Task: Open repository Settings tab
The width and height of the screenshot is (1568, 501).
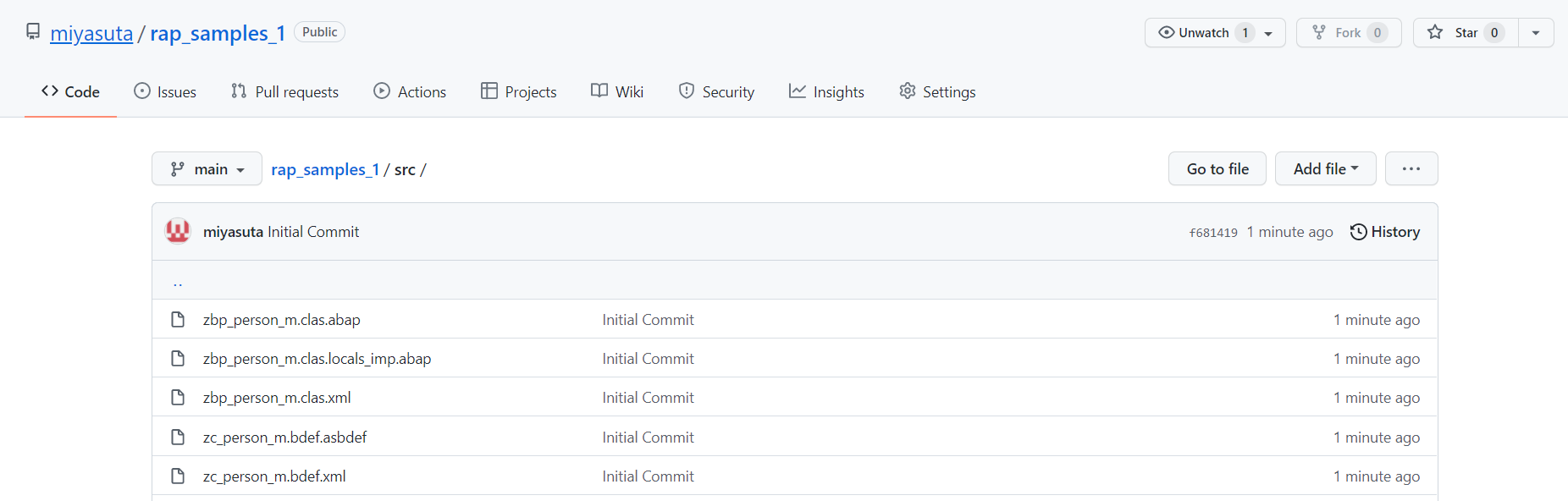Action: tap(937, 91)
